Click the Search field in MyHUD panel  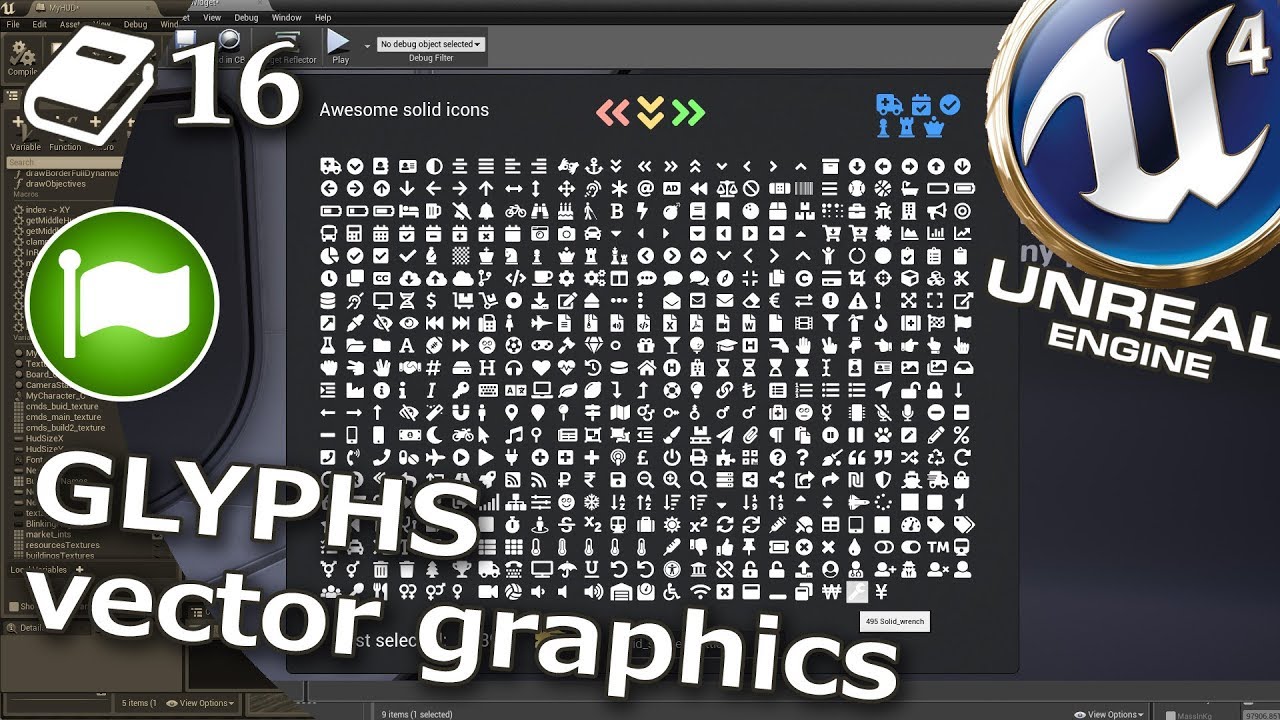(x=64, y=162)
